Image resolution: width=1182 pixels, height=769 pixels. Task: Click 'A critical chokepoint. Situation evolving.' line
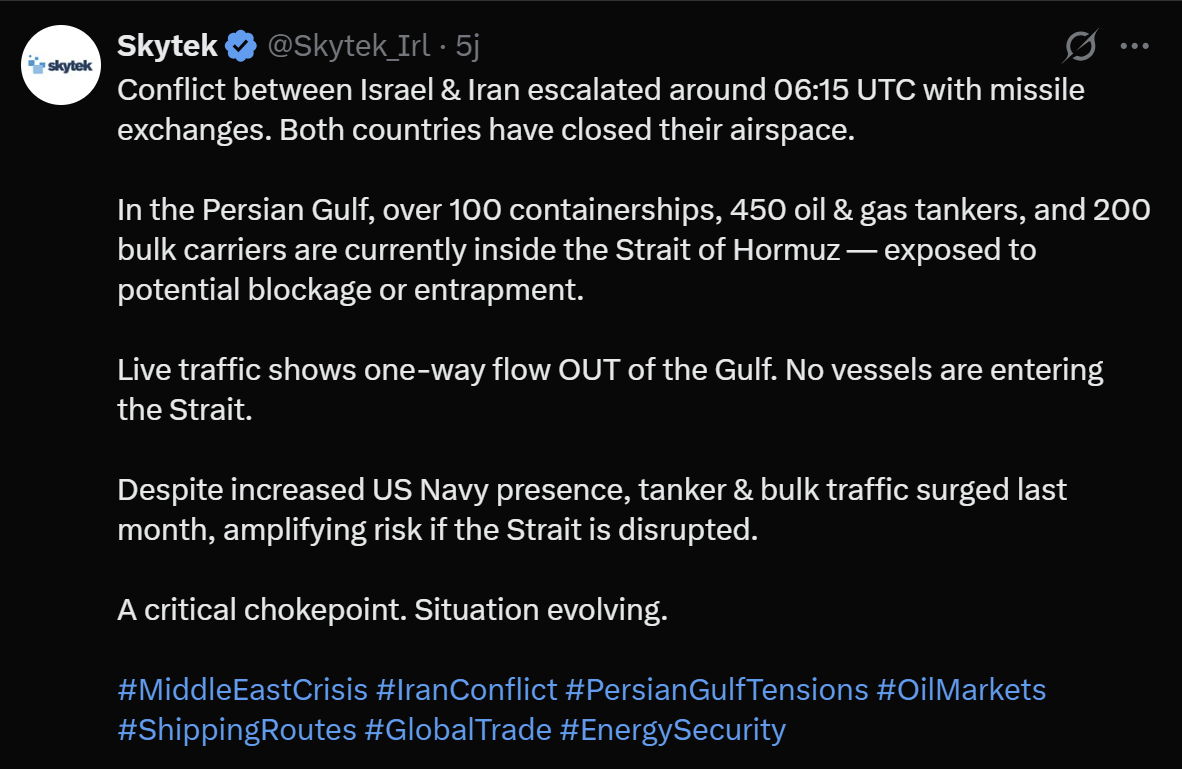point(392,610)
